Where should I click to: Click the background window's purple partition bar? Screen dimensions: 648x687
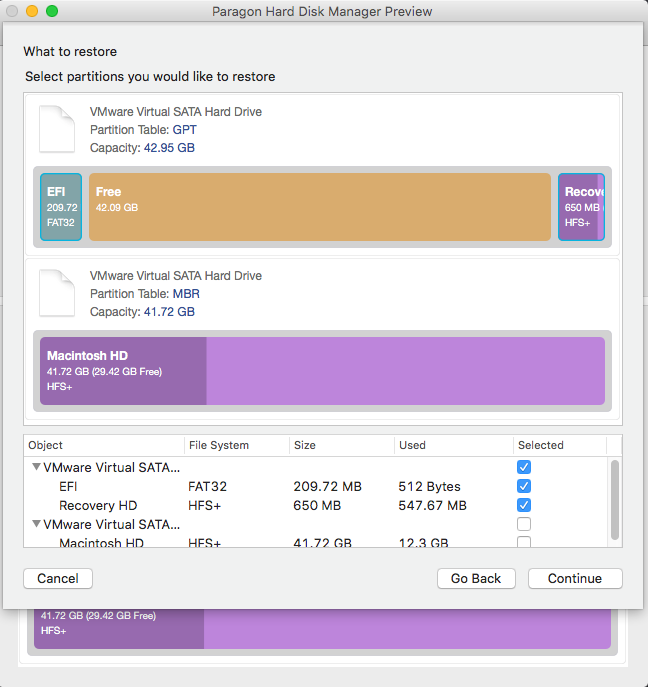(x=322, y=629)
